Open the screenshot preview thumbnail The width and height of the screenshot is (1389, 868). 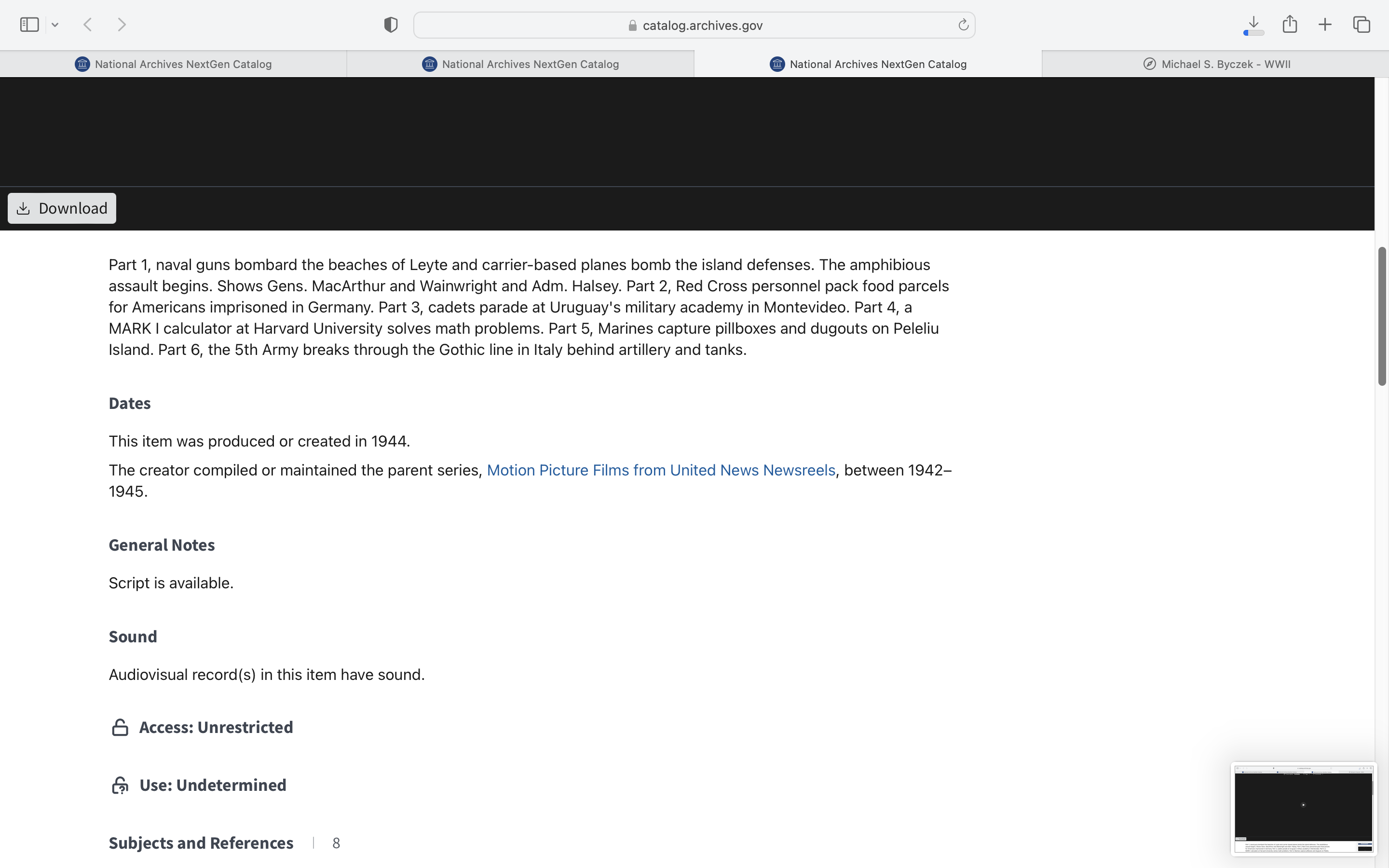tap(1303, 810)
